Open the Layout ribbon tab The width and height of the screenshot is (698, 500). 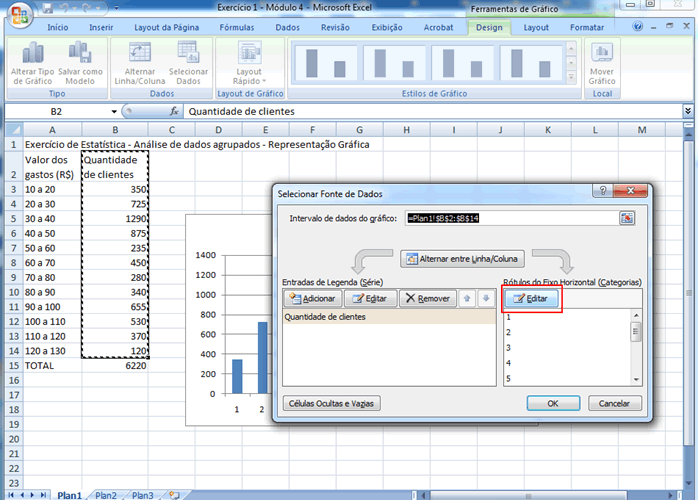pyautogui.click(x=536, y=28)
